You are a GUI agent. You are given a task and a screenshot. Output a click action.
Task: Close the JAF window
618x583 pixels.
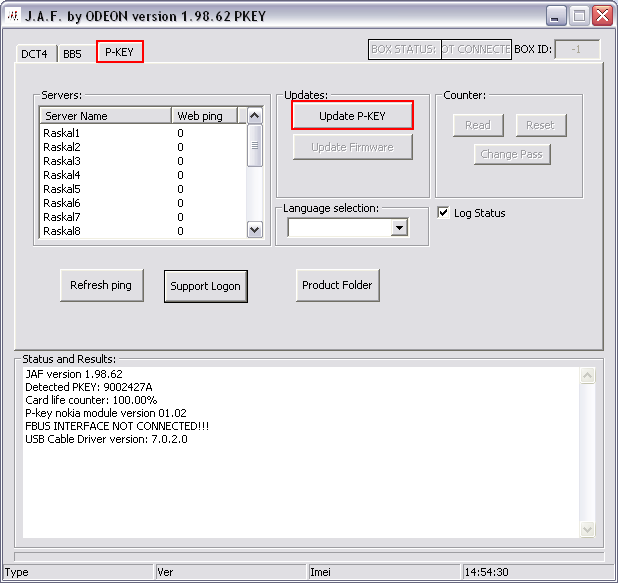coord(603,16)
